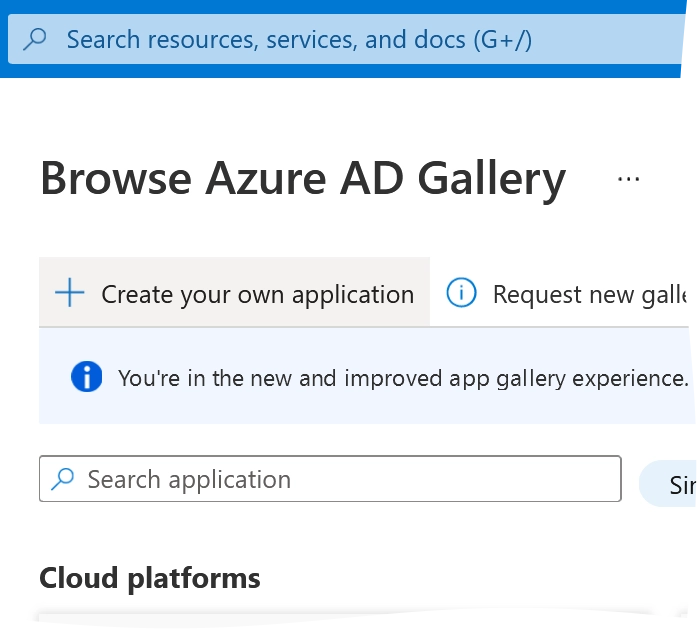Image resolution: width=697 pixels, height=629 pixels.
Task: Click the Browse Azure AD Gallery title
Action: pos(303,179)
